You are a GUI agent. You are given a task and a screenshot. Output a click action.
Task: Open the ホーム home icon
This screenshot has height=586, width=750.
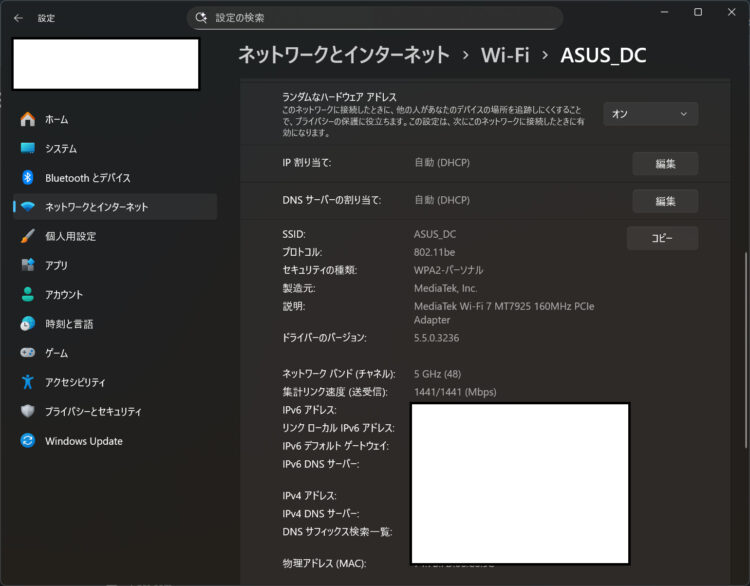click(x=28, y=119)
